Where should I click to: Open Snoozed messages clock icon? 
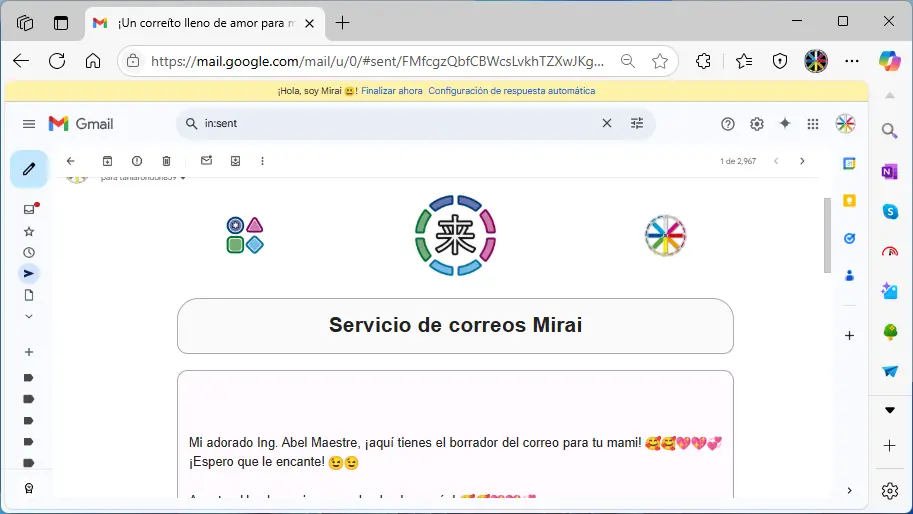(29, 253)
